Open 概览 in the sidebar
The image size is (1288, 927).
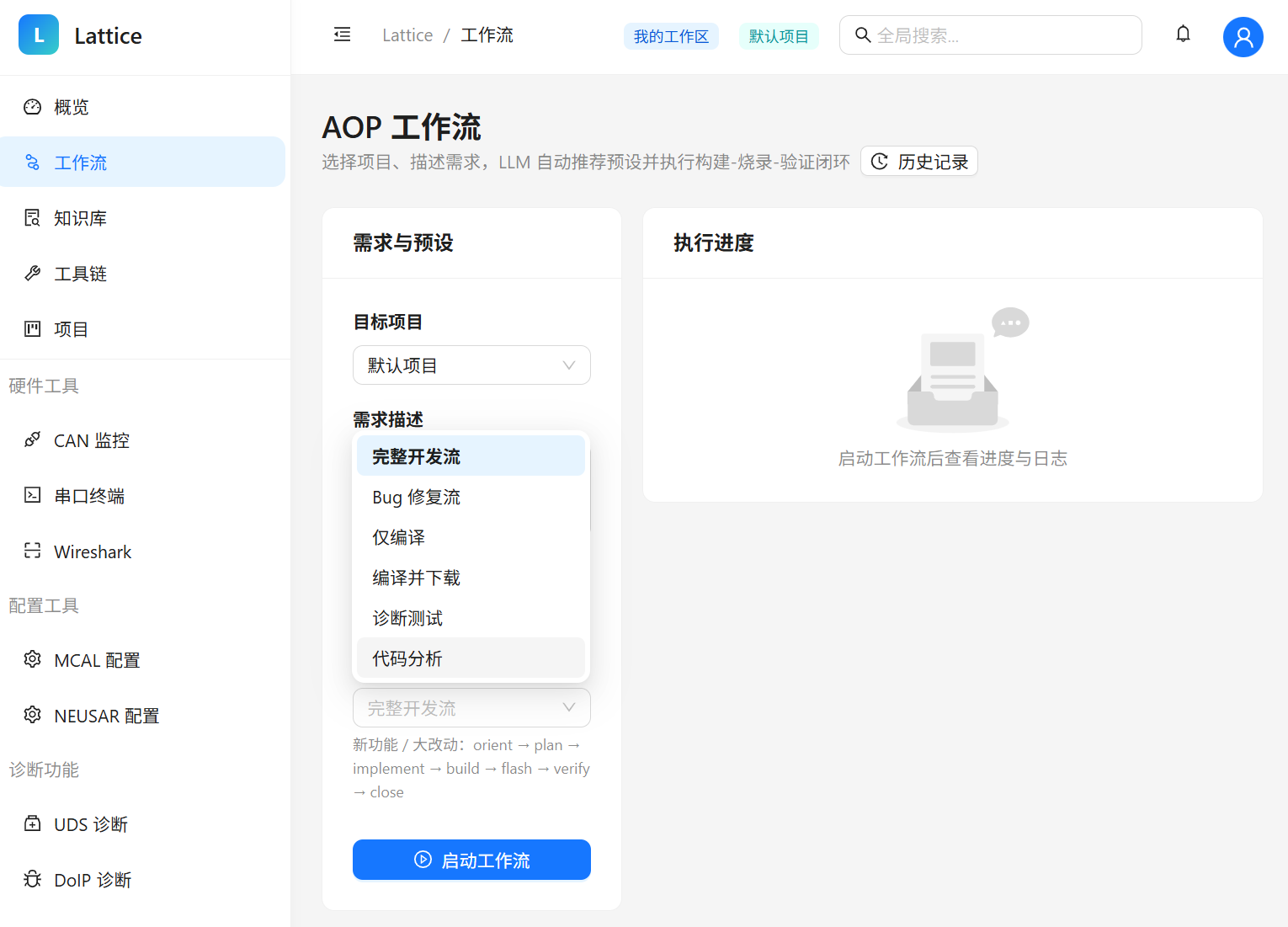pos(143,107)
